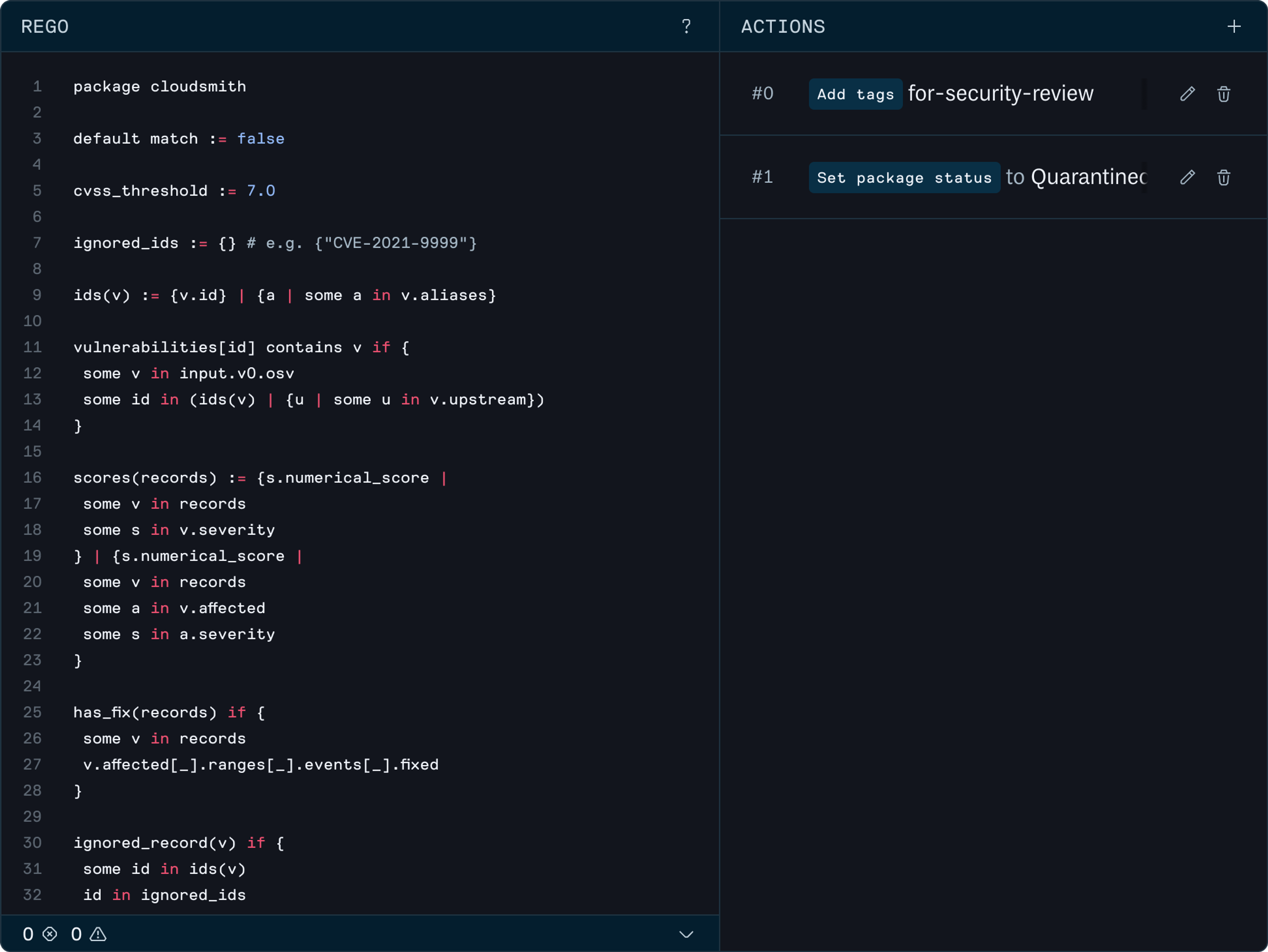Click the 'scores(records) :=' line

(260, 478)
